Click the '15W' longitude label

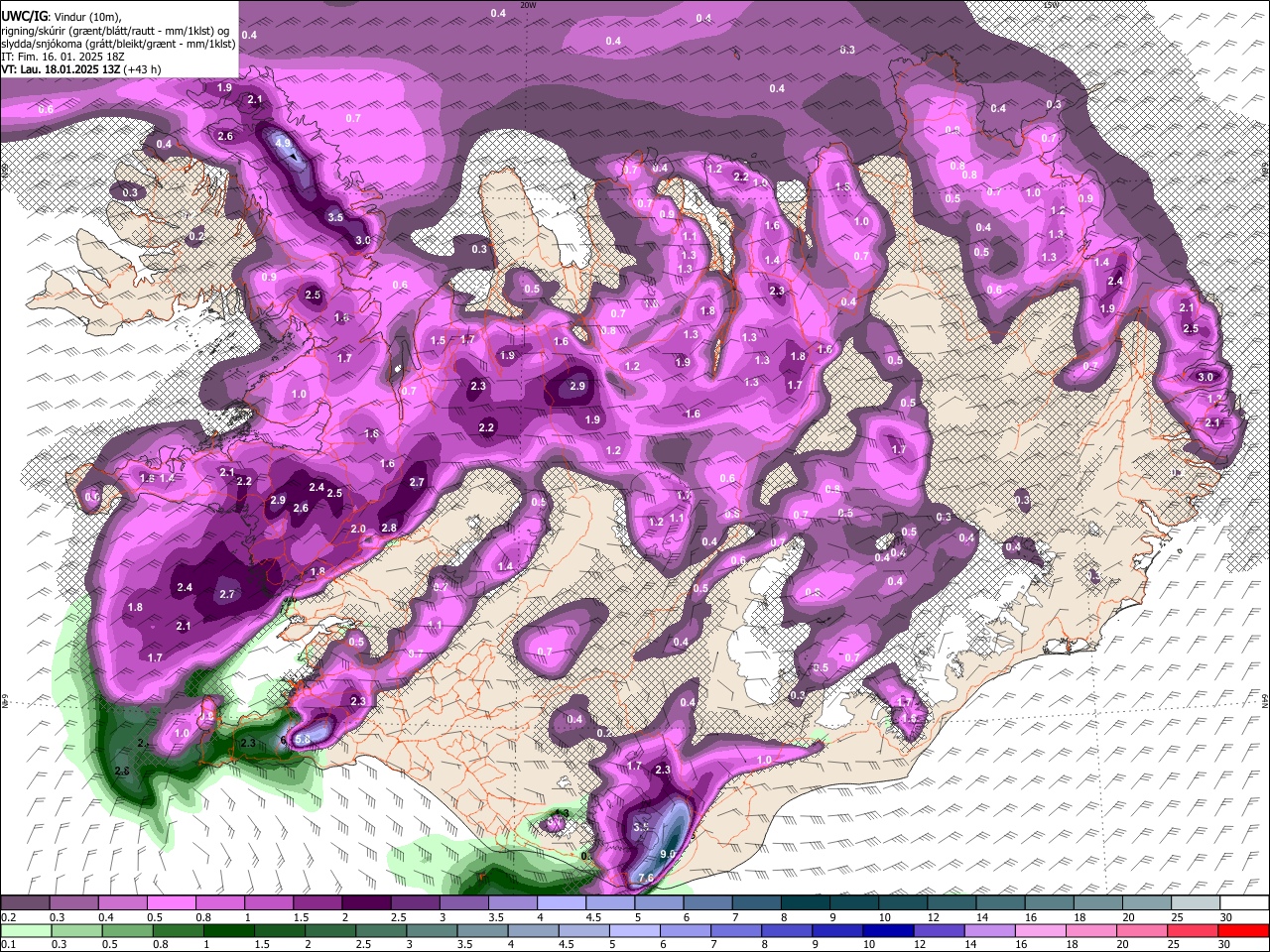point(1051,6)
